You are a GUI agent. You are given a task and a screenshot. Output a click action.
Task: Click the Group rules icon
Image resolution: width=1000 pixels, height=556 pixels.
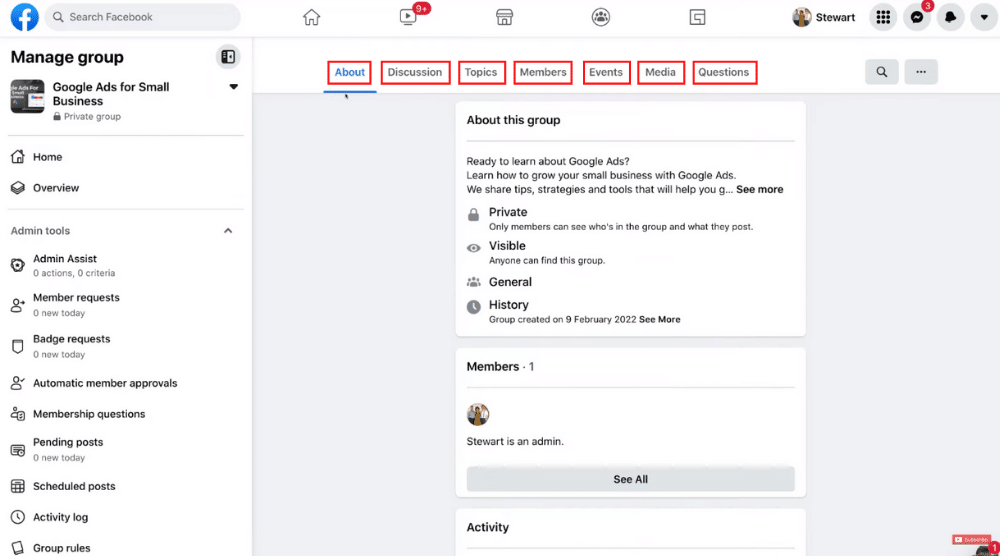click(18, 548)
